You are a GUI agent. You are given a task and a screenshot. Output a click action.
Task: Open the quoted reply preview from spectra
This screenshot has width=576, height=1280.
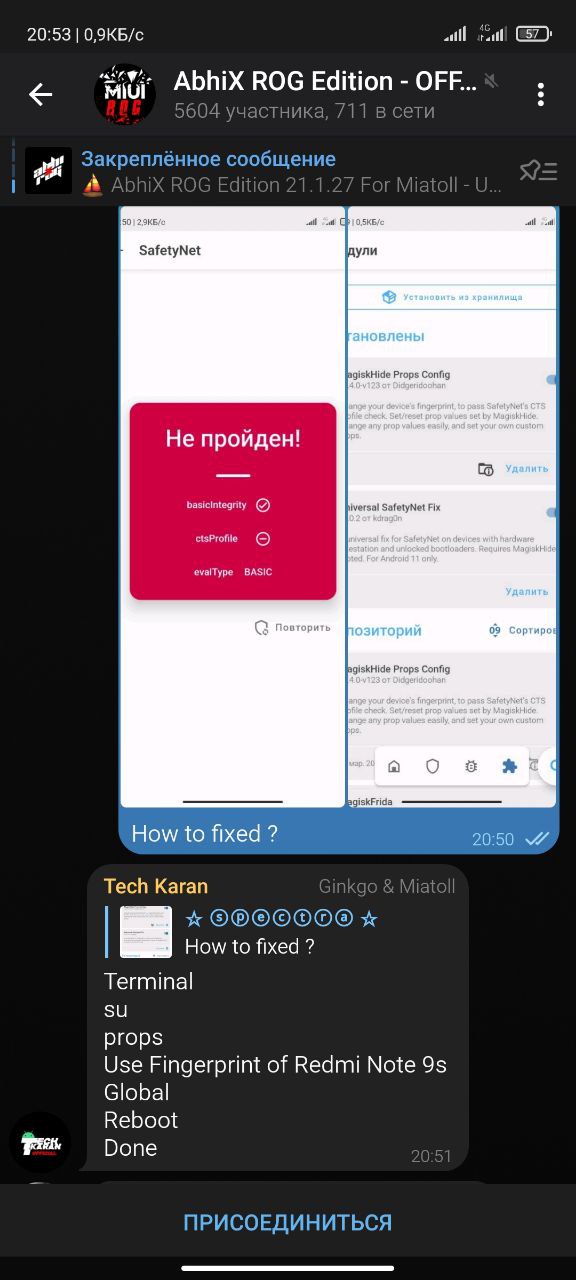(250, 932)
